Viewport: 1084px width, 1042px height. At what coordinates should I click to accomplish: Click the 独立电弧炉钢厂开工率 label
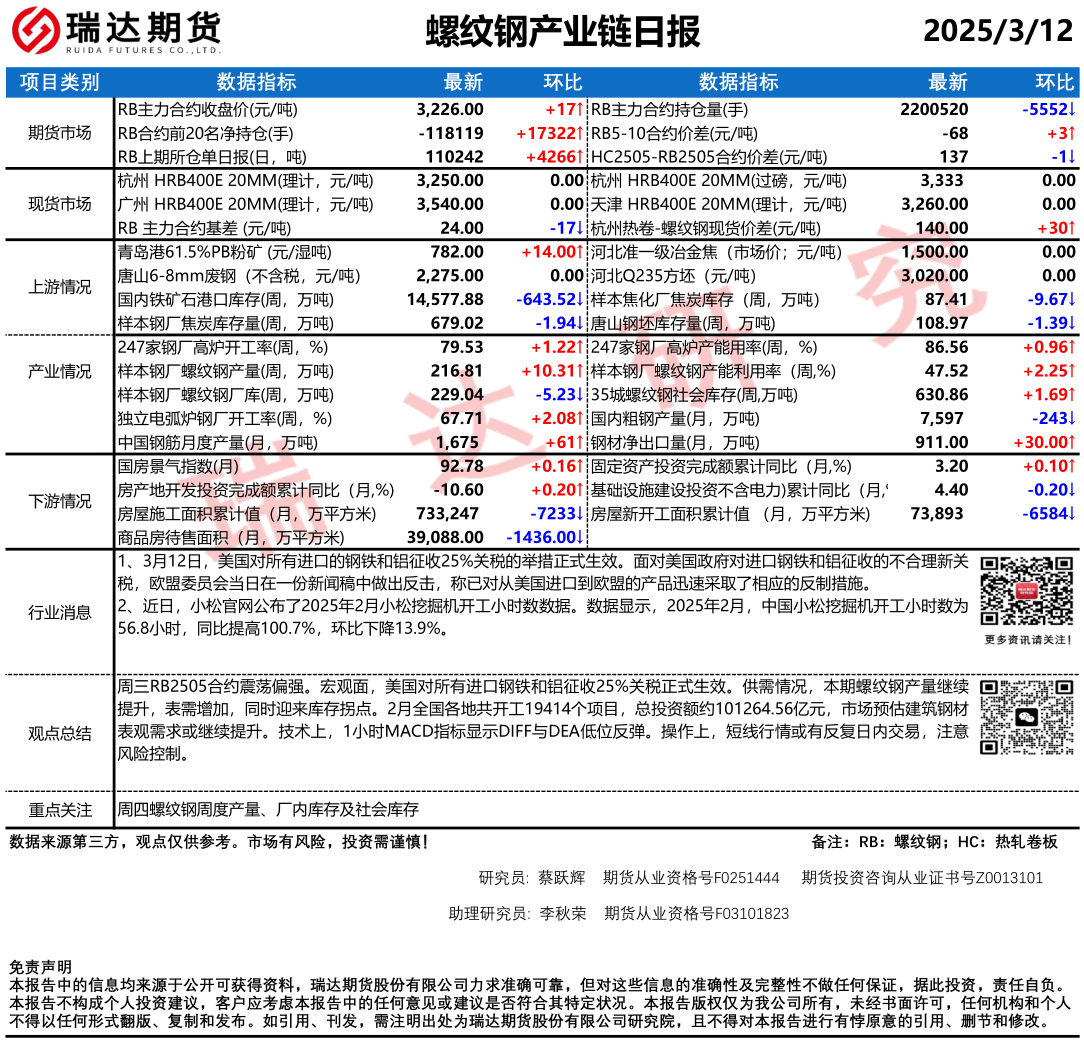[x=225, y=419]
